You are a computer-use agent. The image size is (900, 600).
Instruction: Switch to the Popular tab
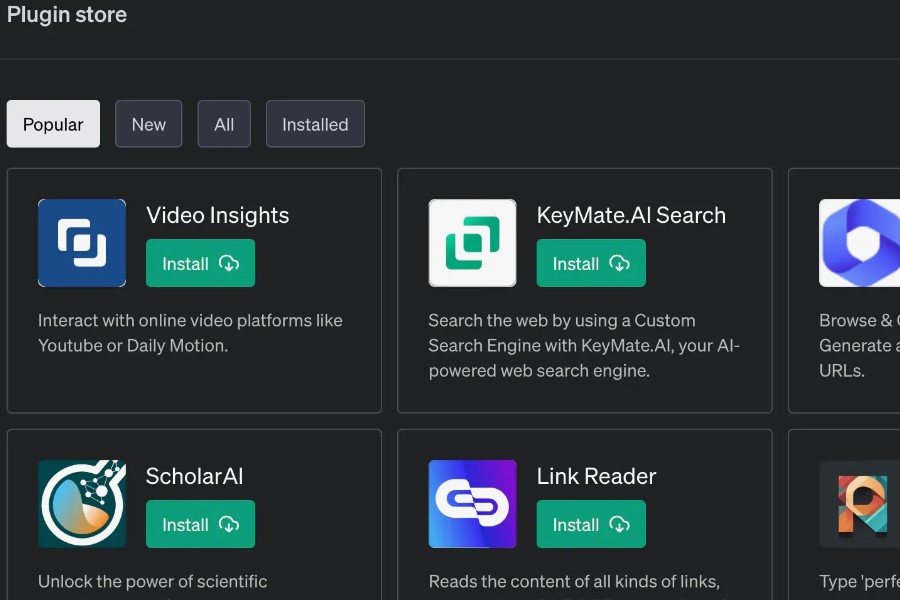tap(53, 124)
